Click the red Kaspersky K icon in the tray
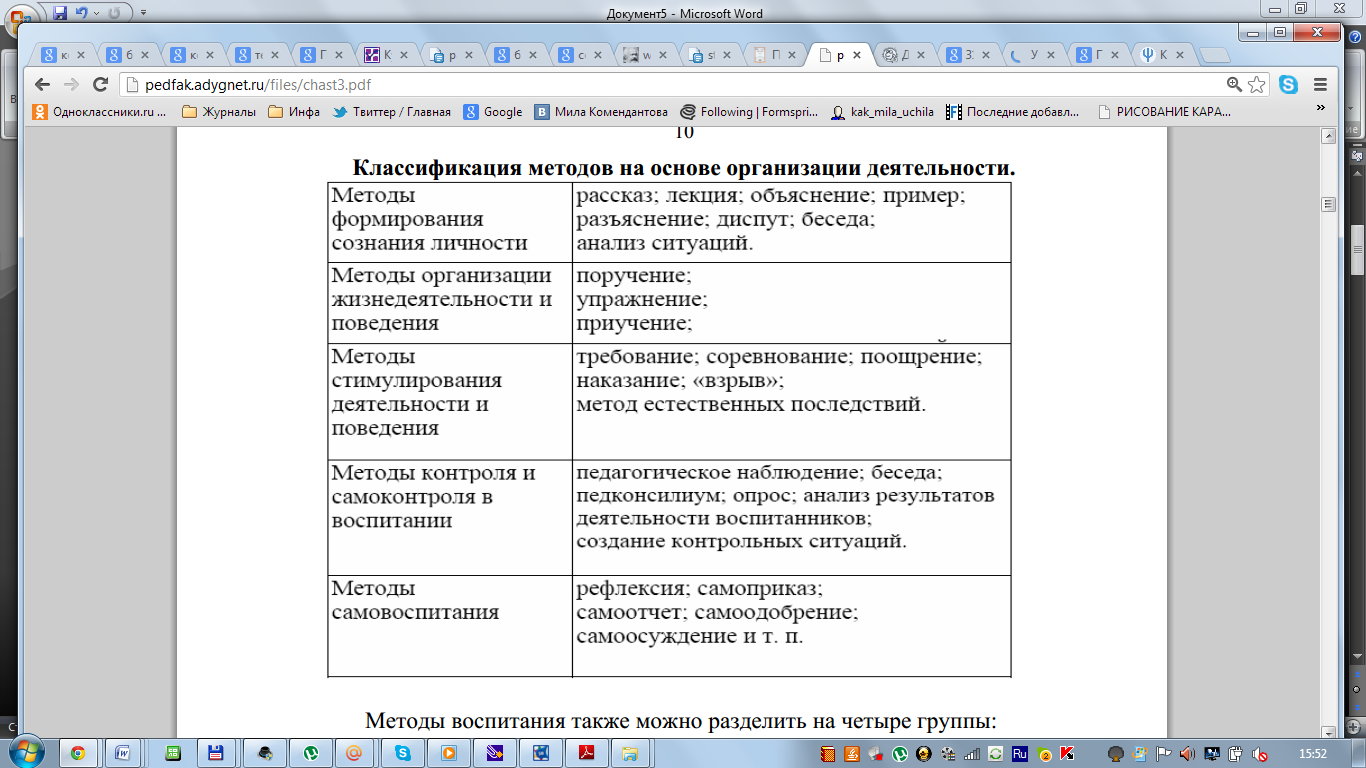 coord(1067,752)
